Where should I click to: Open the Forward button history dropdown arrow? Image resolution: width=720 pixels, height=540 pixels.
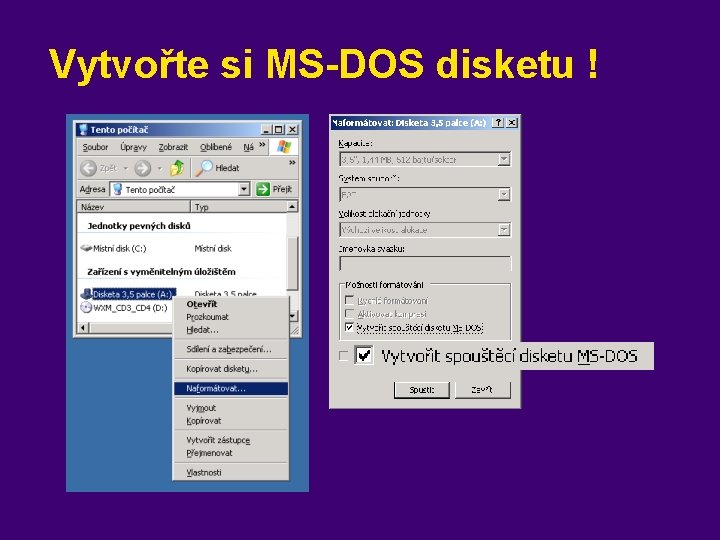(160, 169)
